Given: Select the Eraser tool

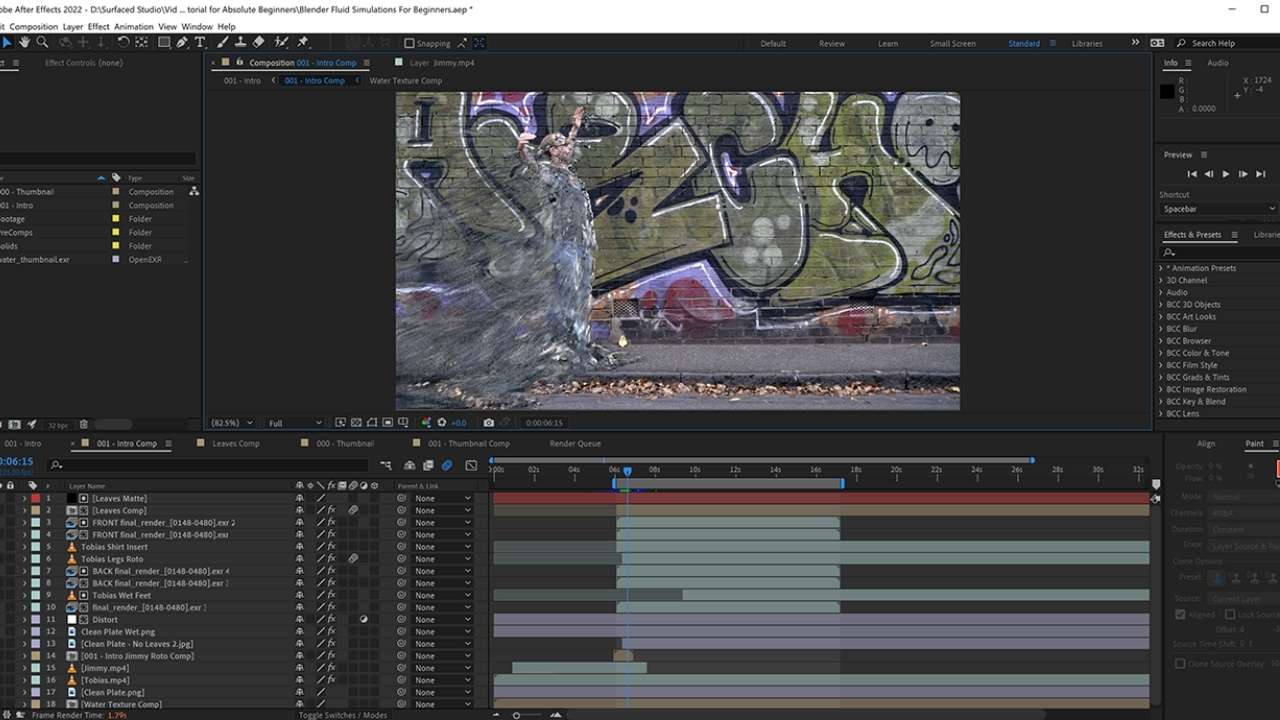Looking at the screenshot, I should [x=258, y=42].
